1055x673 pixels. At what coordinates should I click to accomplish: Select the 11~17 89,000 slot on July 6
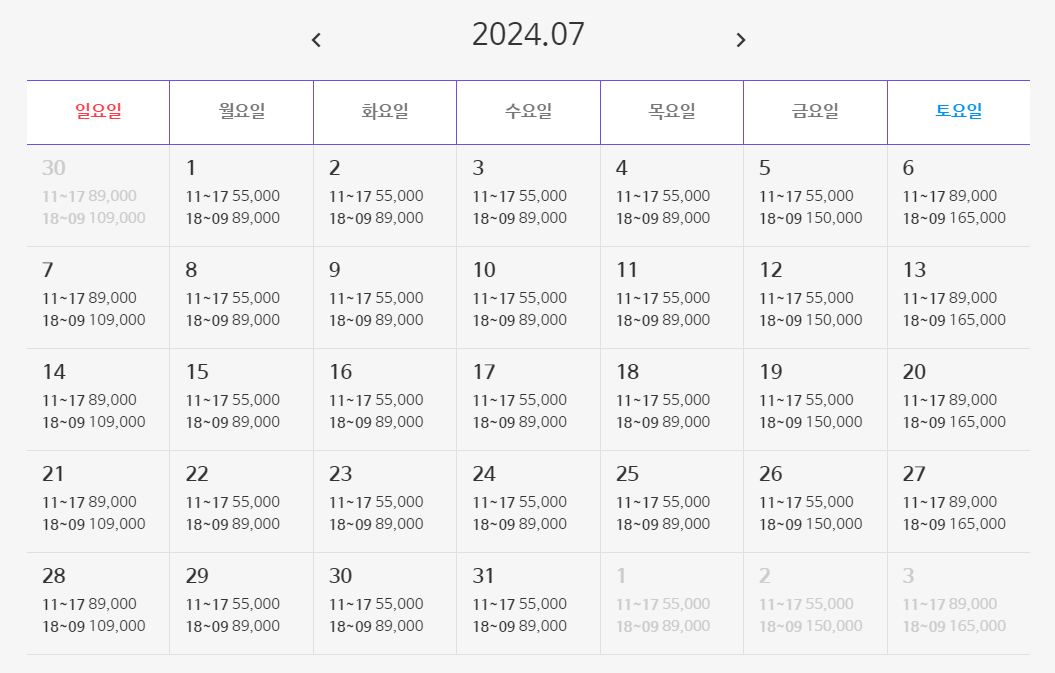tap(950, 197)
